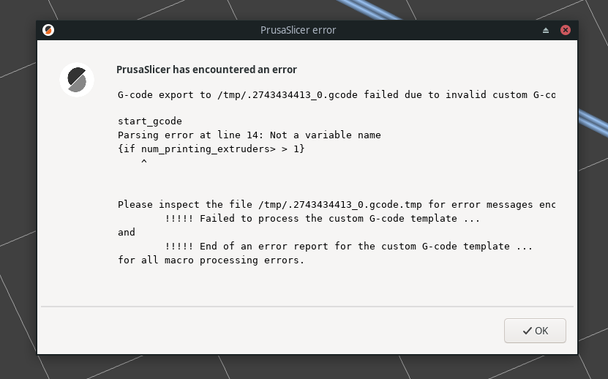Click the checkmark icon on OK button
Image resolution: width=608 pixels, height=379 pixels.
pos(527,331)
